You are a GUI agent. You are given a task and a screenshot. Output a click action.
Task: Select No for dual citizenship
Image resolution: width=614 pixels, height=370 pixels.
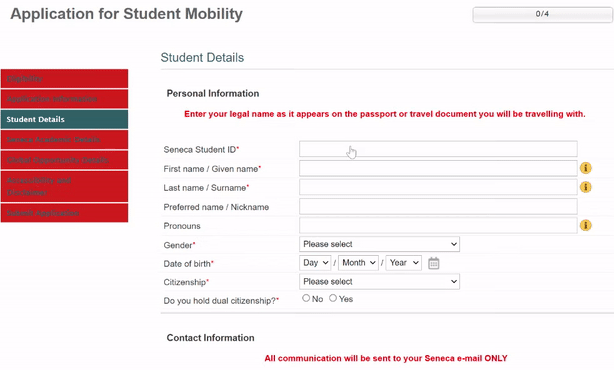[306, 298]
